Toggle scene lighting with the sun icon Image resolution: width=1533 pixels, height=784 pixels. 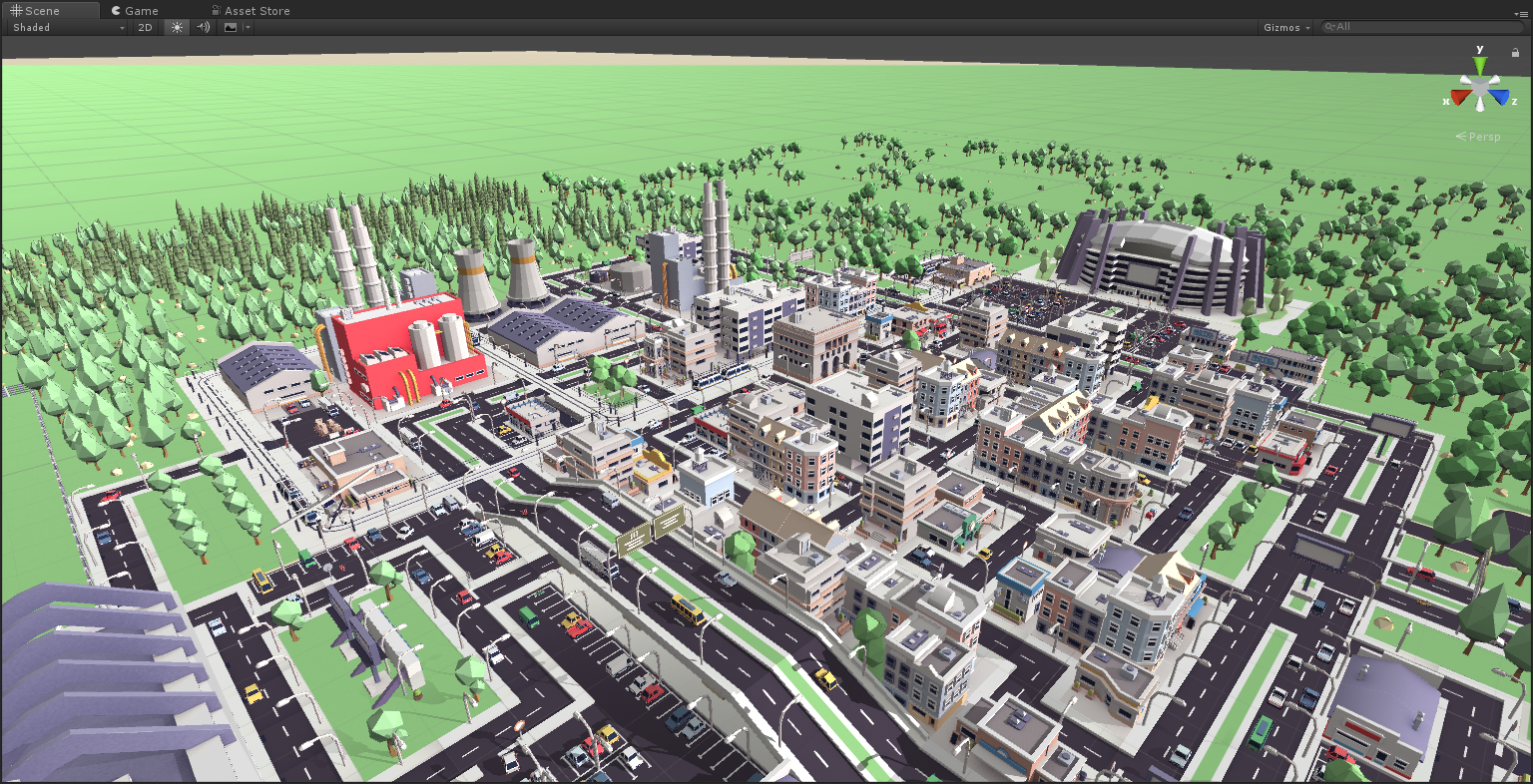(177, 27)
